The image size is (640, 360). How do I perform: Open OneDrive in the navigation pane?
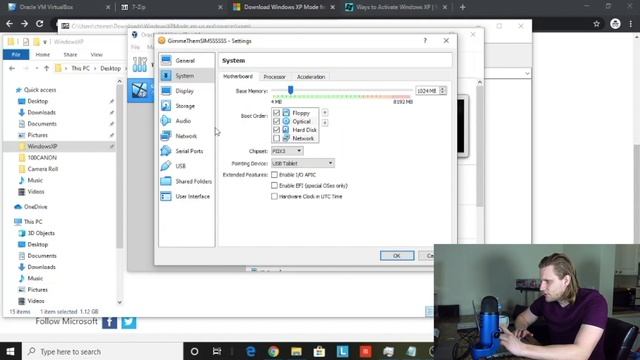pos(35,207)
